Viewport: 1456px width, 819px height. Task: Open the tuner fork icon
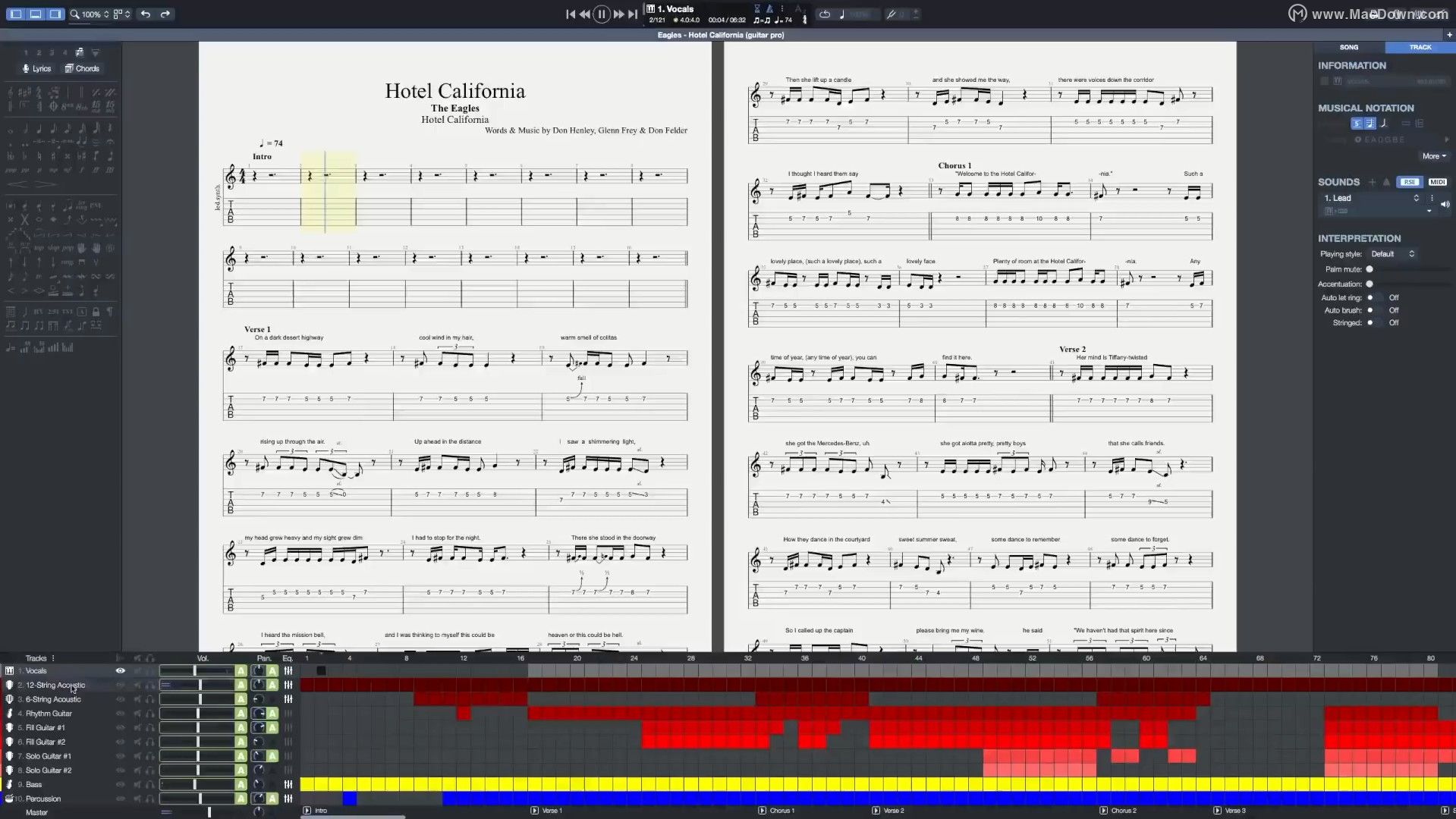tap(892, 14)
